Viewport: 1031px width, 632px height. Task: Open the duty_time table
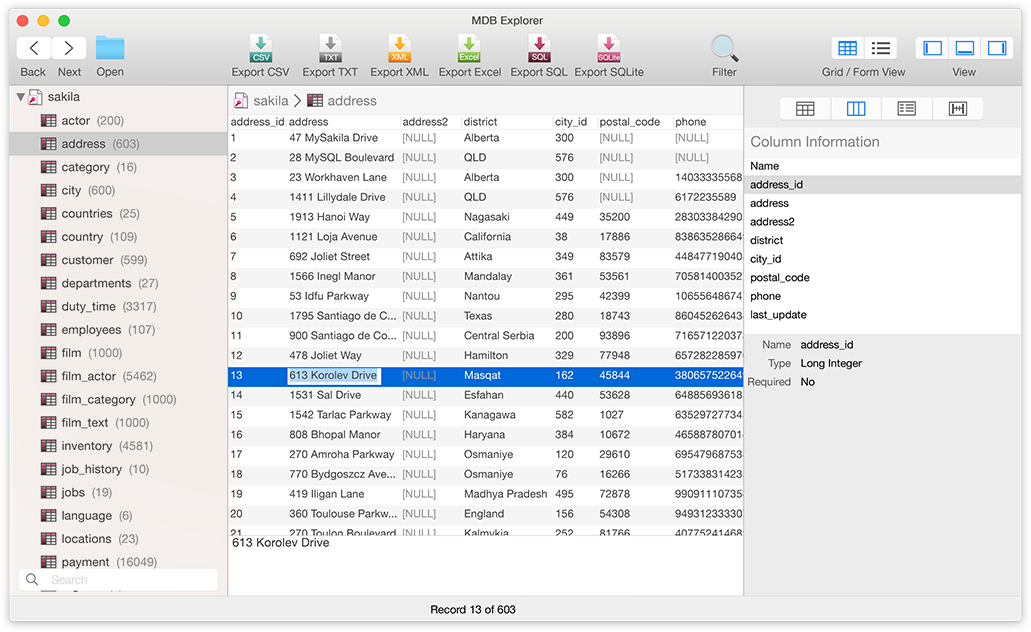click(118, 306)
